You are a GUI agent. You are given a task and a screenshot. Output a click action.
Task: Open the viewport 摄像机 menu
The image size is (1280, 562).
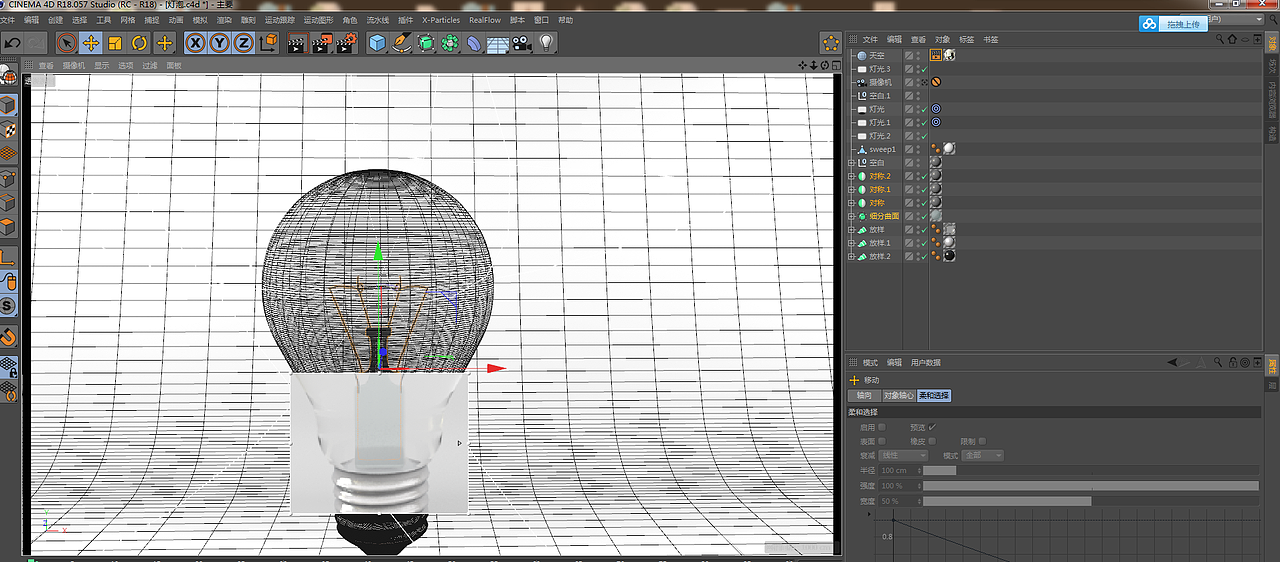pyautogui.click(x=74, y=65)
